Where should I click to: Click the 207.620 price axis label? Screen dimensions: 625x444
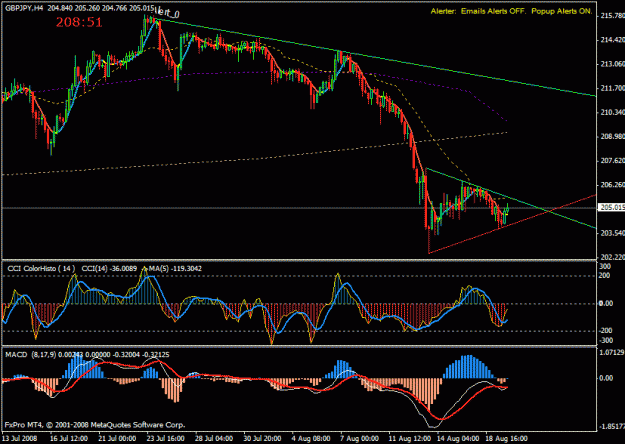pos(612,161)
